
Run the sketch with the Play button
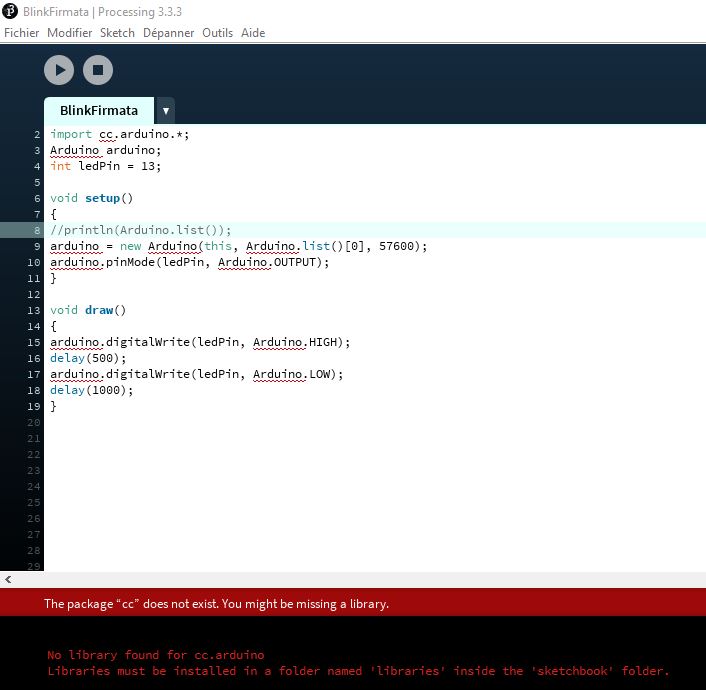59,70
